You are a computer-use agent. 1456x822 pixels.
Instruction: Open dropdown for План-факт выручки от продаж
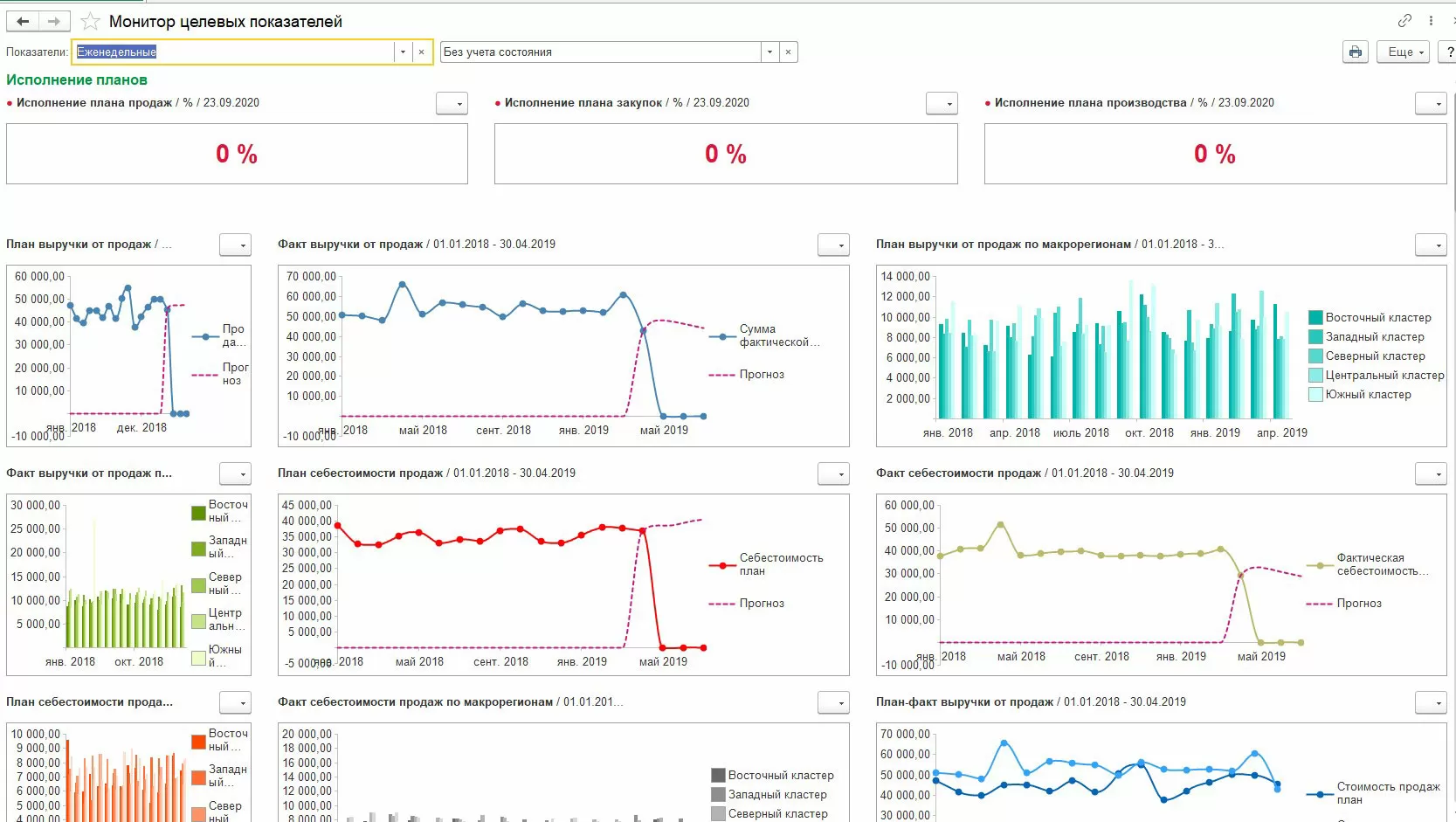[1431, 702]
